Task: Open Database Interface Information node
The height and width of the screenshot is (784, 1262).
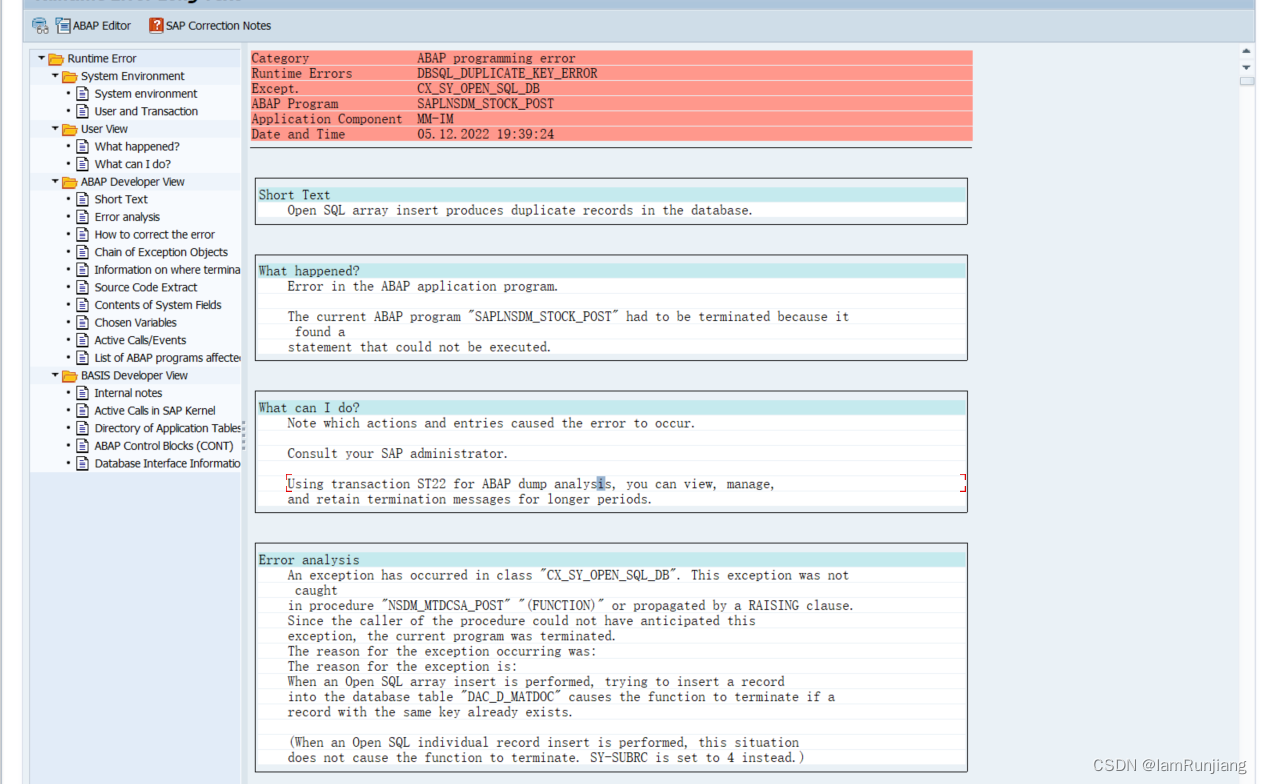Action: pos(167,463)
